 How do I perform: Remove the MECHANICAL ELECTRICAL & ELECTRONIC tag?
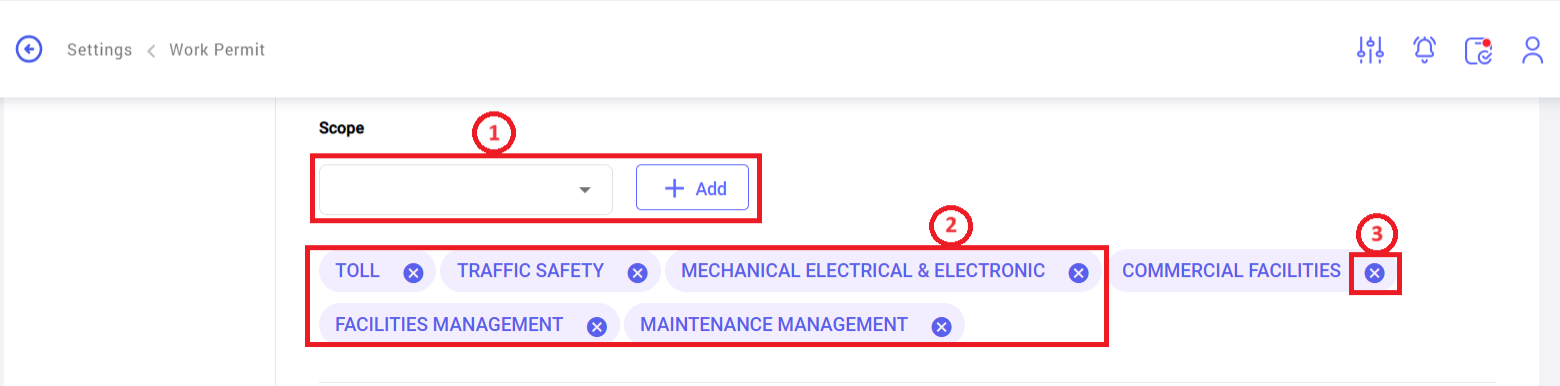(1077, 272)
